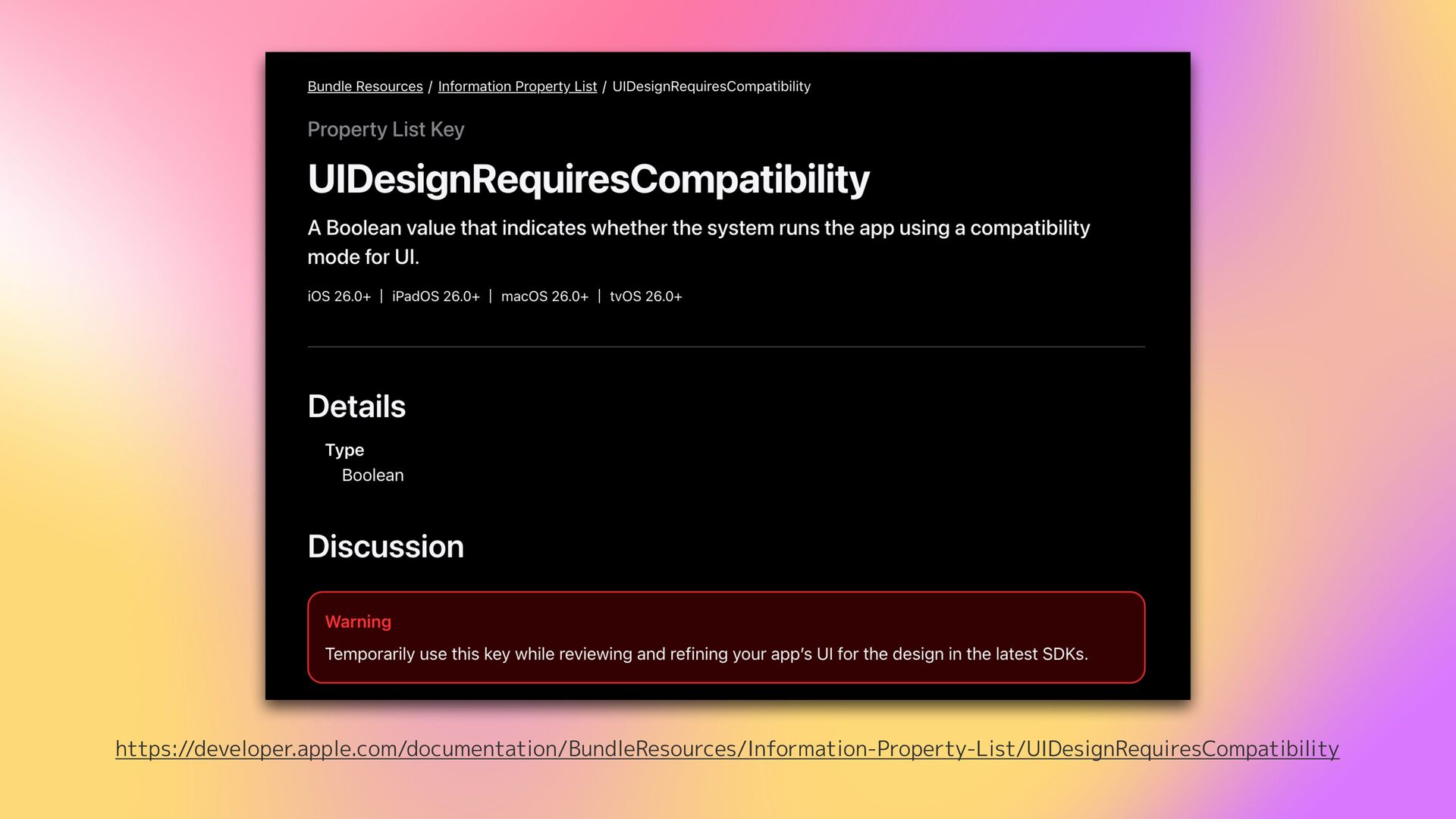Click the iPadOS 26.0+ availability label
This screenshot has width=1456, height=819.
(435, 297)
